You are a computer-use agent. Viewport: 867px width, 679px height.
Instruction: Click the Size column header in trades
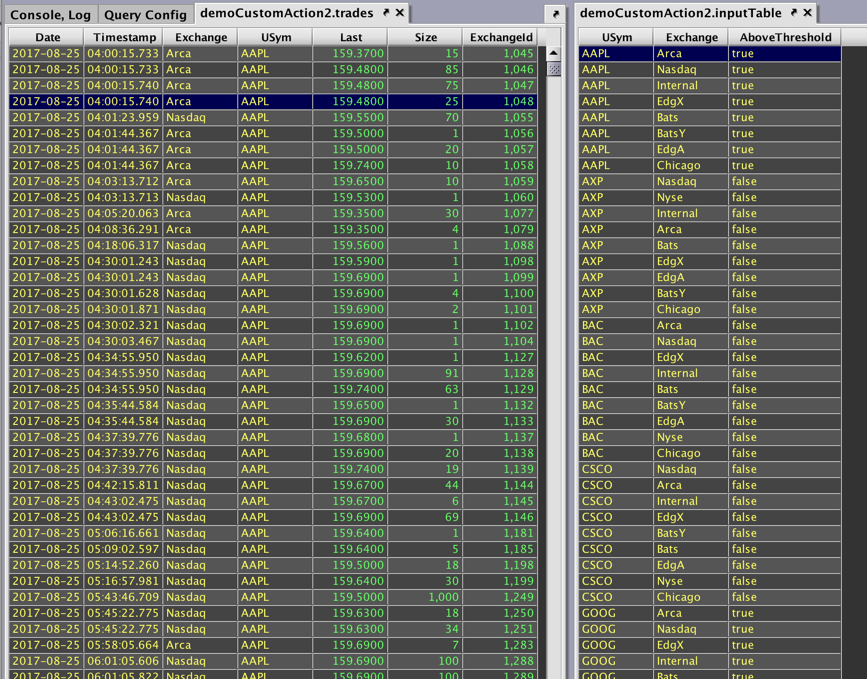pos(426,37)
